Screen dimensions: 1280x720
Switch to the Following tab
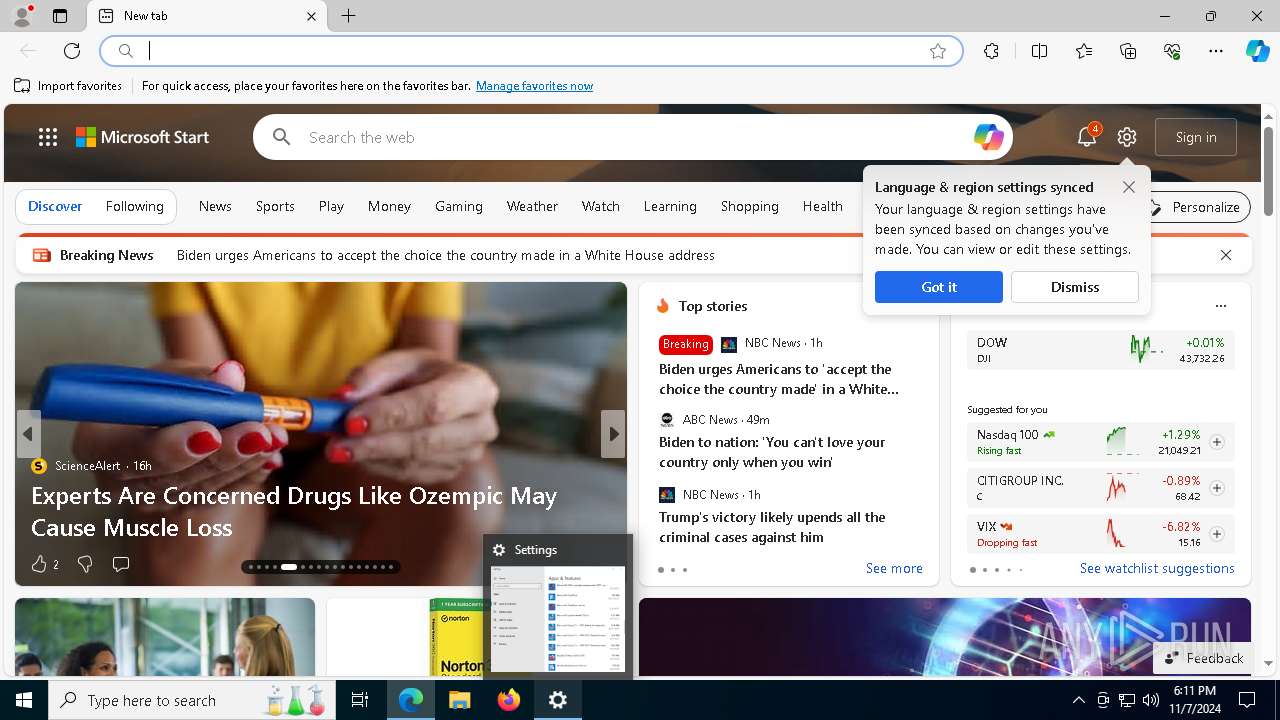point(134,206)
